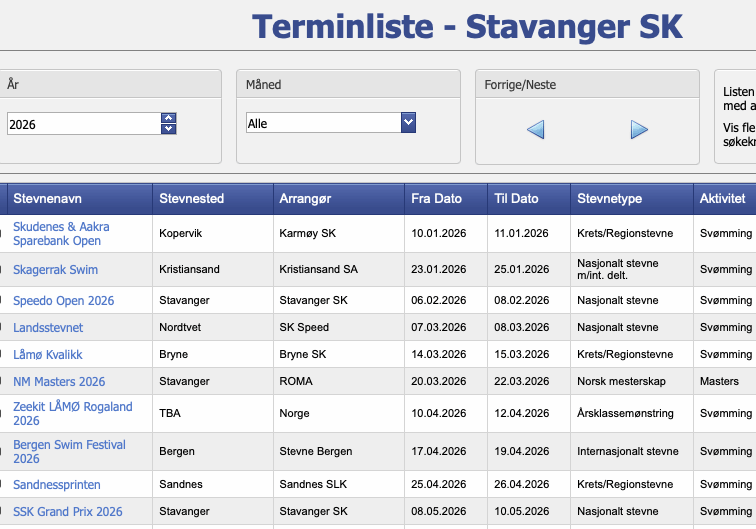The image size is (756, 529).
Task: Sort by Stevnenavn column header
Action: click(48, 199)
